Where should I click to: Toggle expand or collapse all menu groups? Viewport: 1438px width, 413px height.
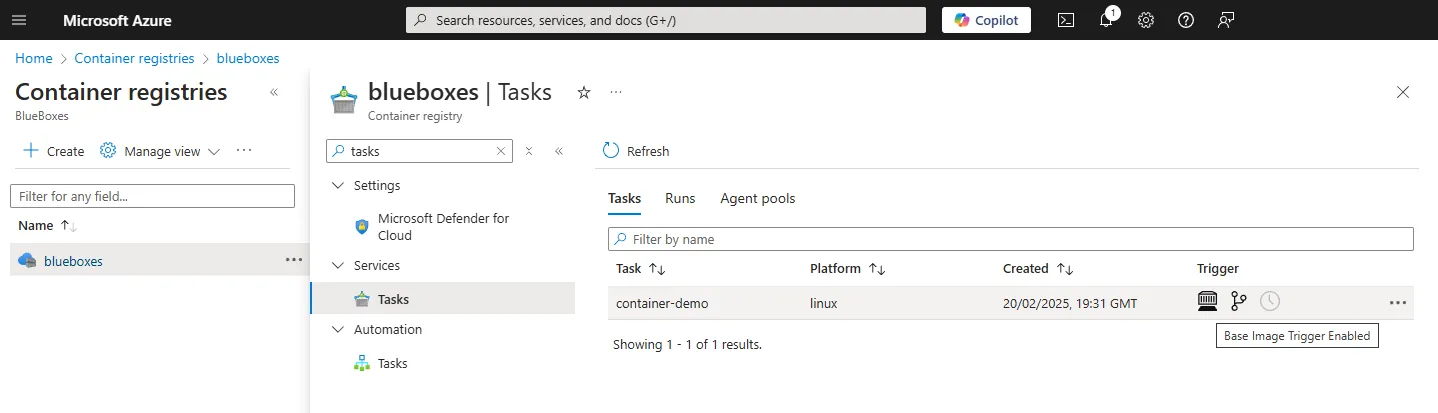(529, 151)
